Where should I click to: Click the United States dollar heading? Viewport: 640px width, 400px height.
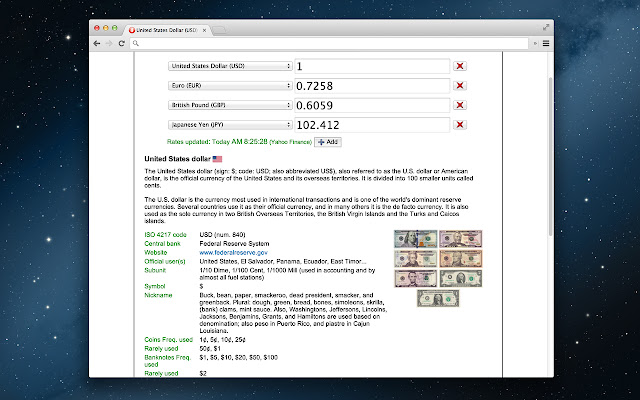[x=178, y=159]
